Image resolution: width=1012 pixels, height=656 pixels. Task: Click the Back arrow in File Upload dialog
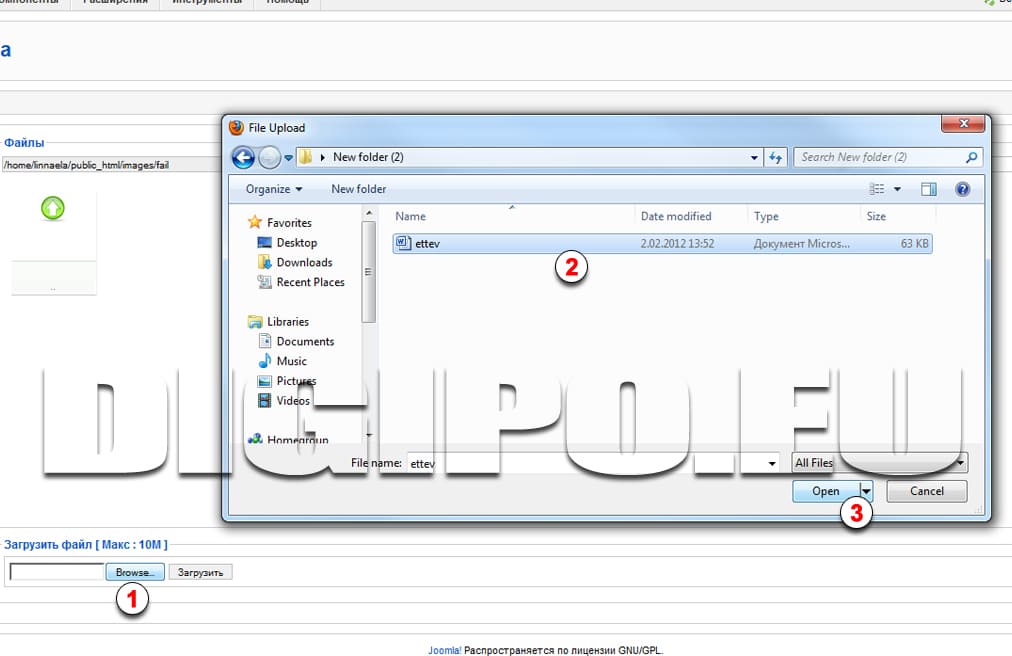pyautogui.click(x=243, y=157)
